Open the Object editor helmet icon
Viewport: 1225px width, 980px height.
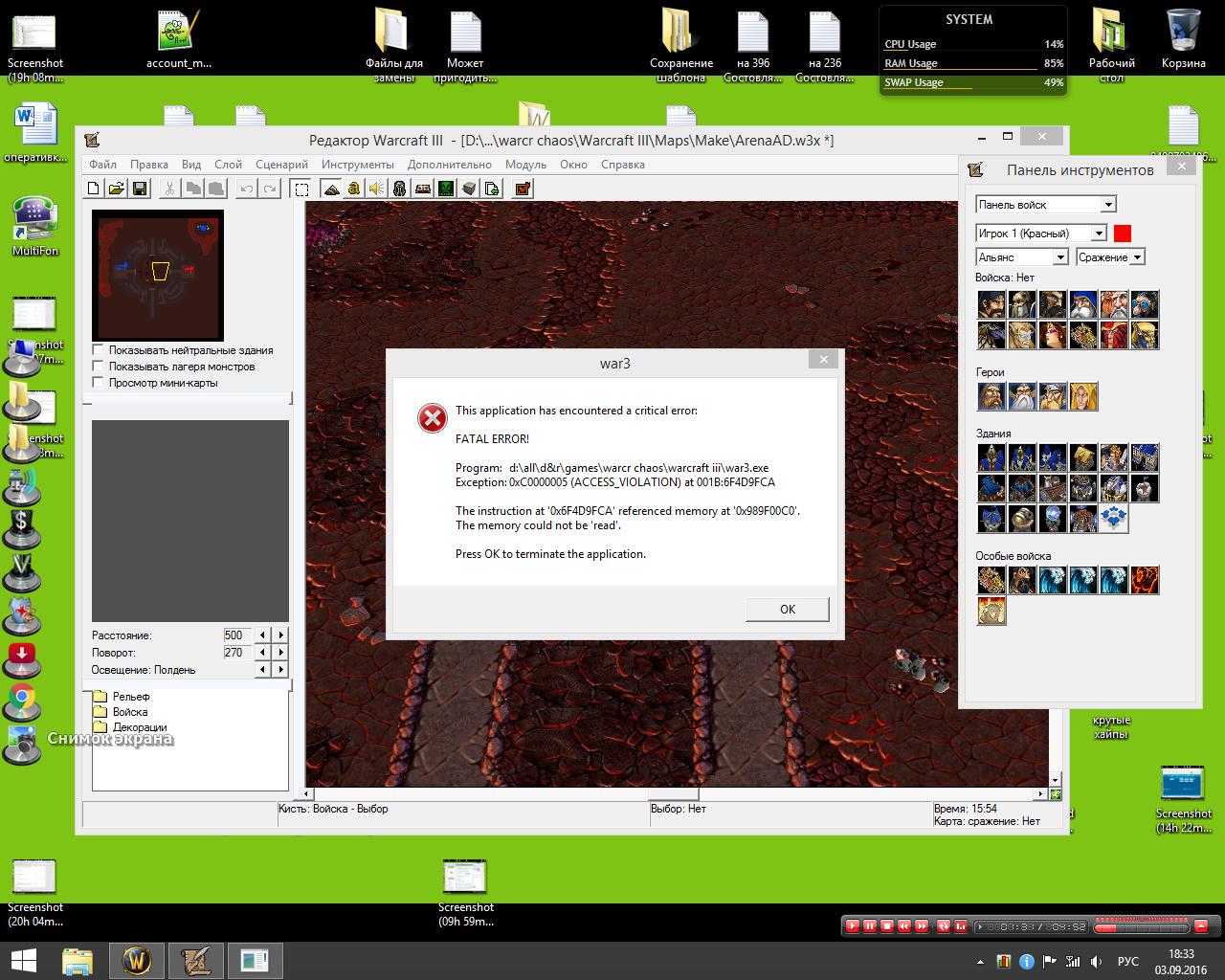(400, 189)
